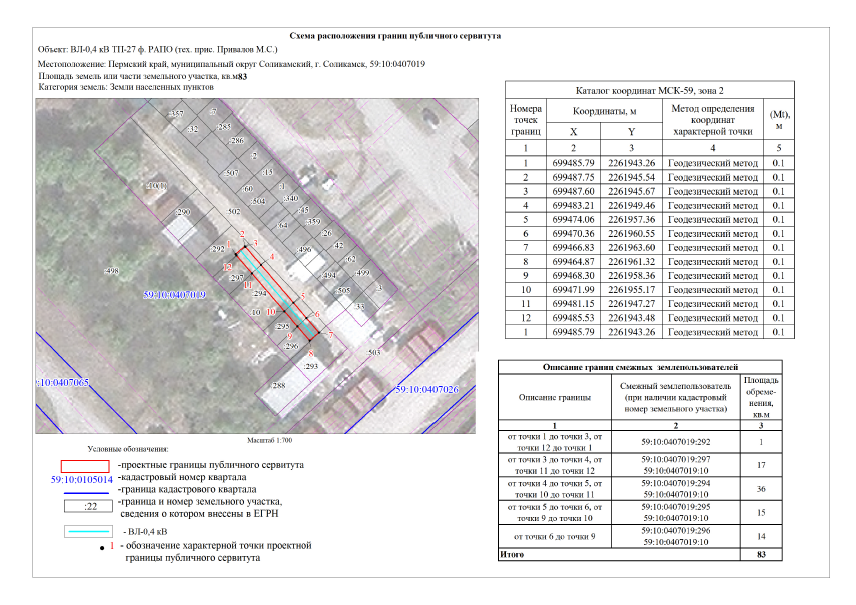The width and height of the screenshot is (856, 605).
Task: Click the blue 59:10:0407026 label on the map
Action: 427,389
